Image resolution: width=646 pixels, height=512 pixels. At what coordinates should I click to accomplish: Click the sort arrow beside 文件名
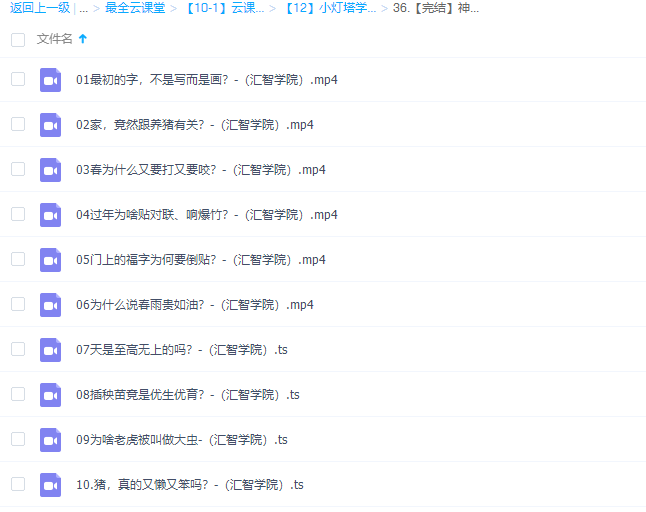[83, 40]
